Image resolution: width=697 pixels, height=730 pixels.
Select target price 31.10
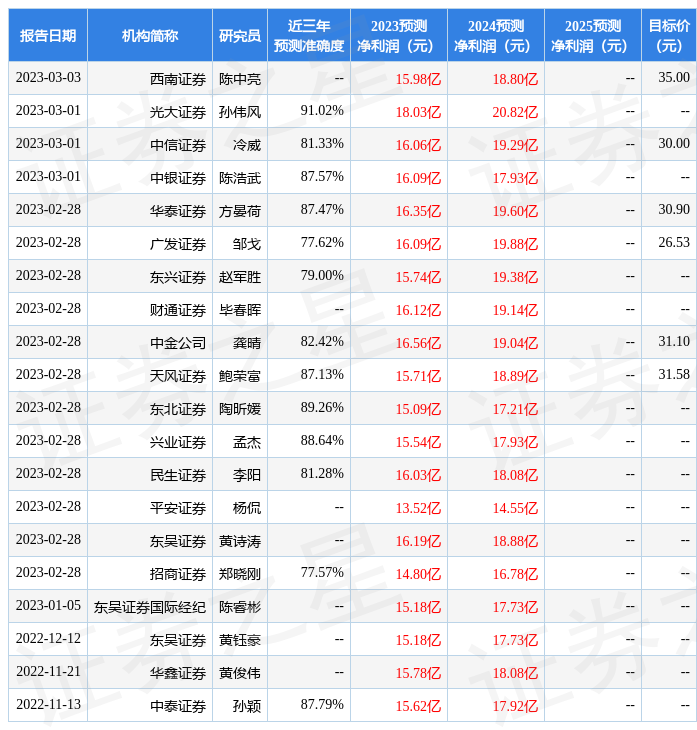pyautogui.click(x=674, y=342)
